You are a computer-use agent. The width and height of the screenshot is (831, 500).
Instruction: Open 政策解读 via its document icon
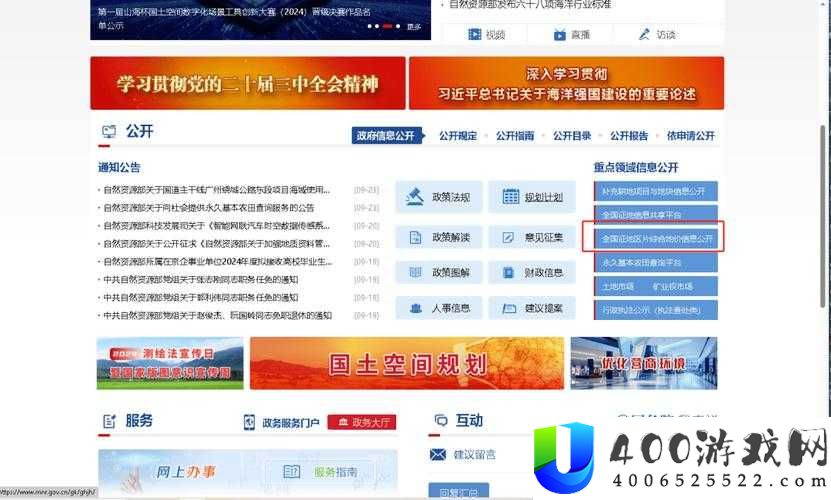click(x=416, y=238)
